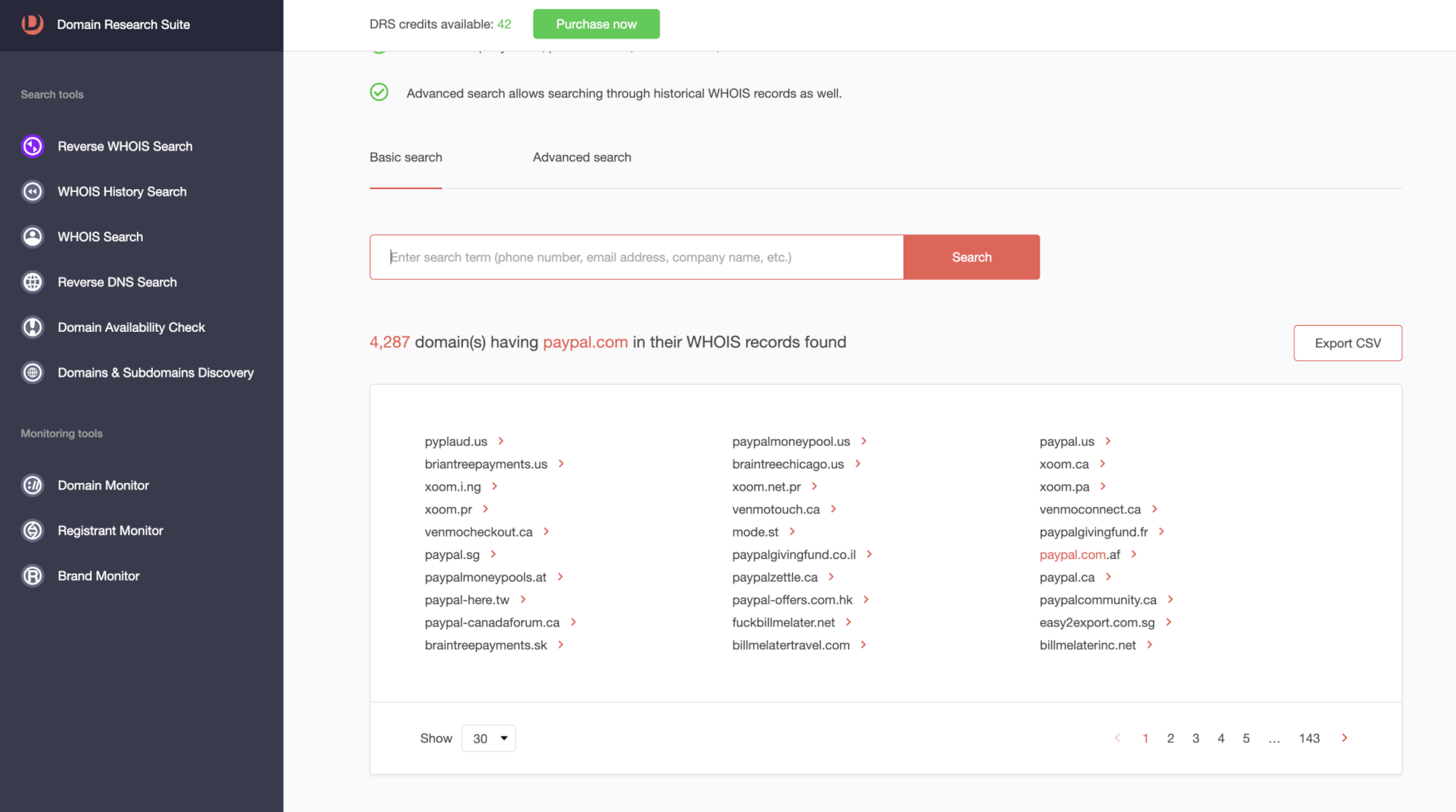This screenshot has height=812, width=1456.
Task: Go to next page with right arrow
Action: pyautogui.click(x=1345, y=738)
